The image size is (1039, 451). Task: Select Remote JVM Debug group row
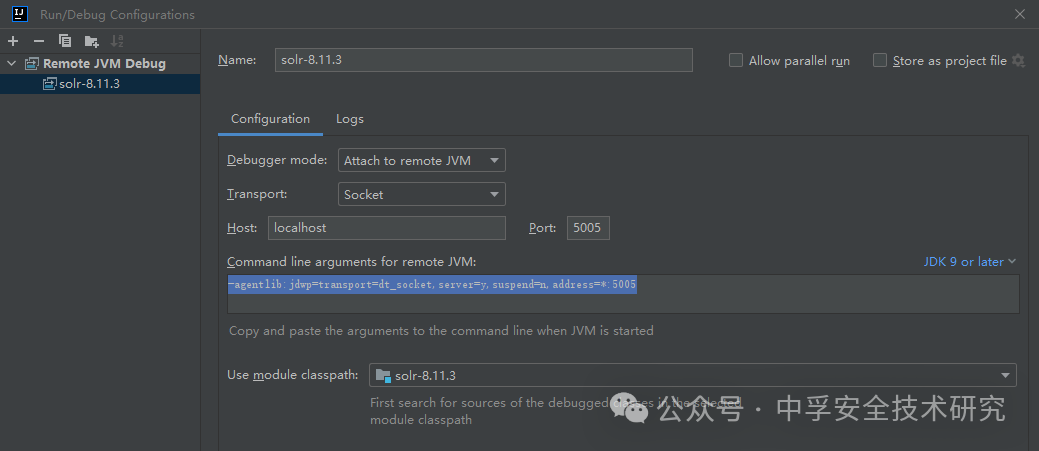100,64
